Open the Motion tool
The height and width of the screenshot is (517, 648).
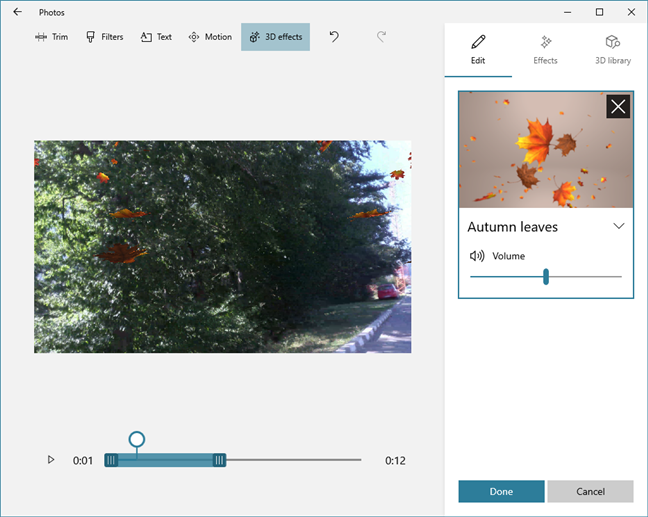[210, 37]
